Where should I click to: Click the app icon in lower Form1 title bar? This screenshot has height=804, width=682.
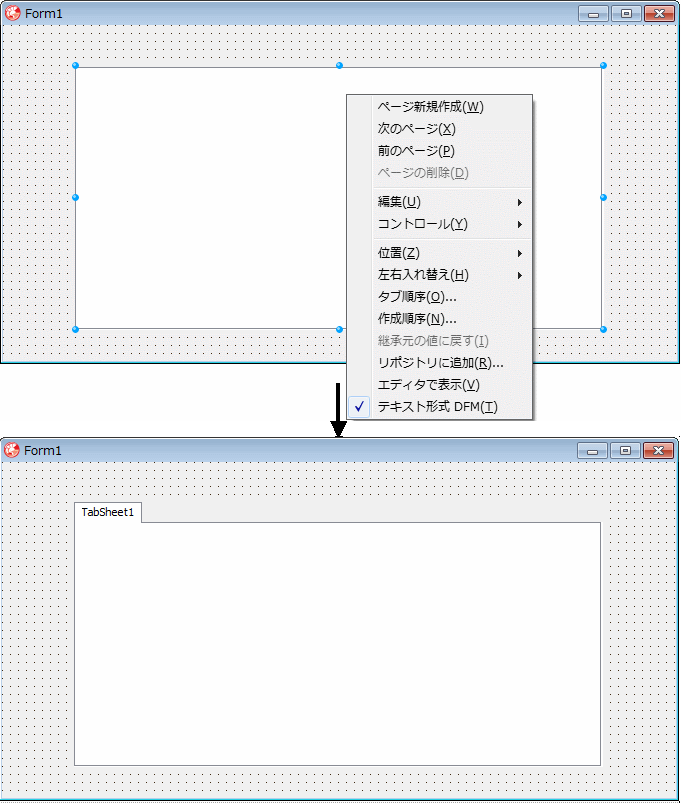pos(12,450)
